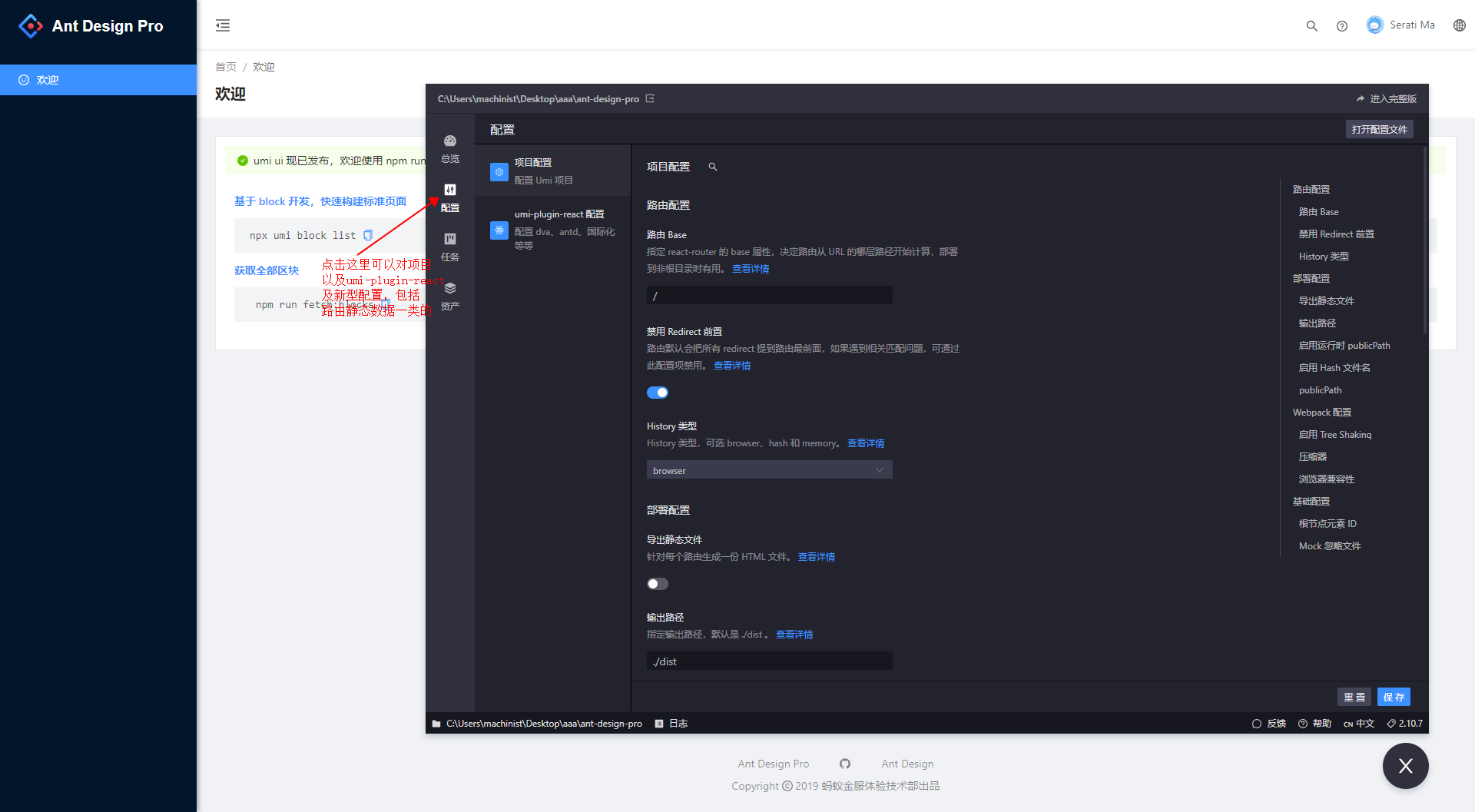Select the 欢迎 sidebar menu item

click(x=98, y=80)
